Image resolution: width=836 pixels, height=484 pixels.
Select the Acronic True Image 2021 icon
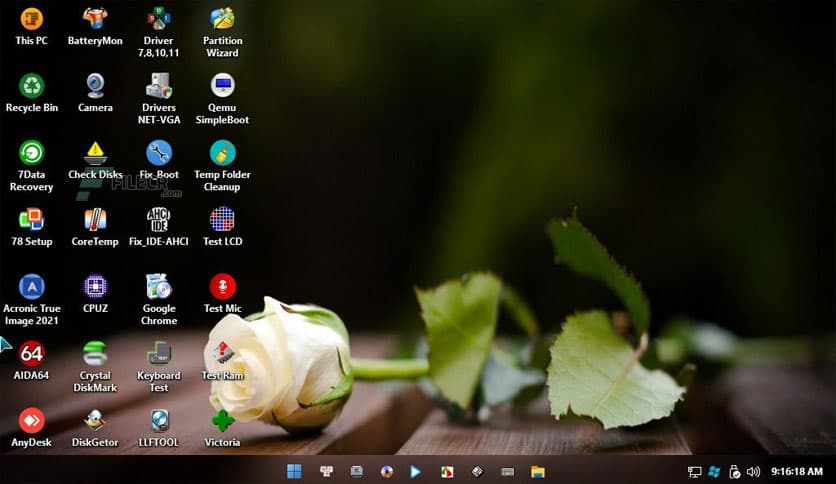(32, 287)
